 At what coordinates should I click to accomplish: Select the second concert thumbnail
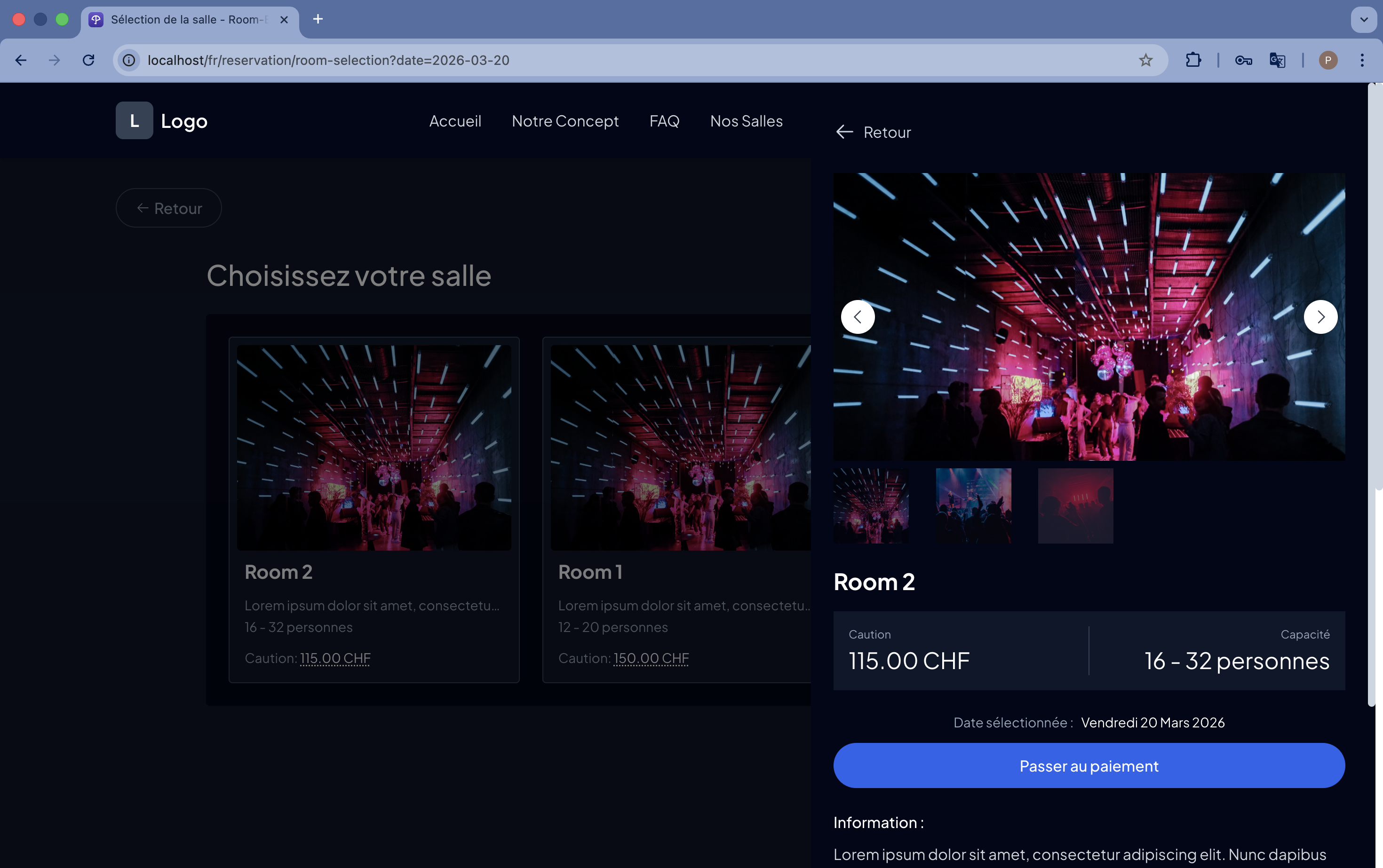coord(973,506)
